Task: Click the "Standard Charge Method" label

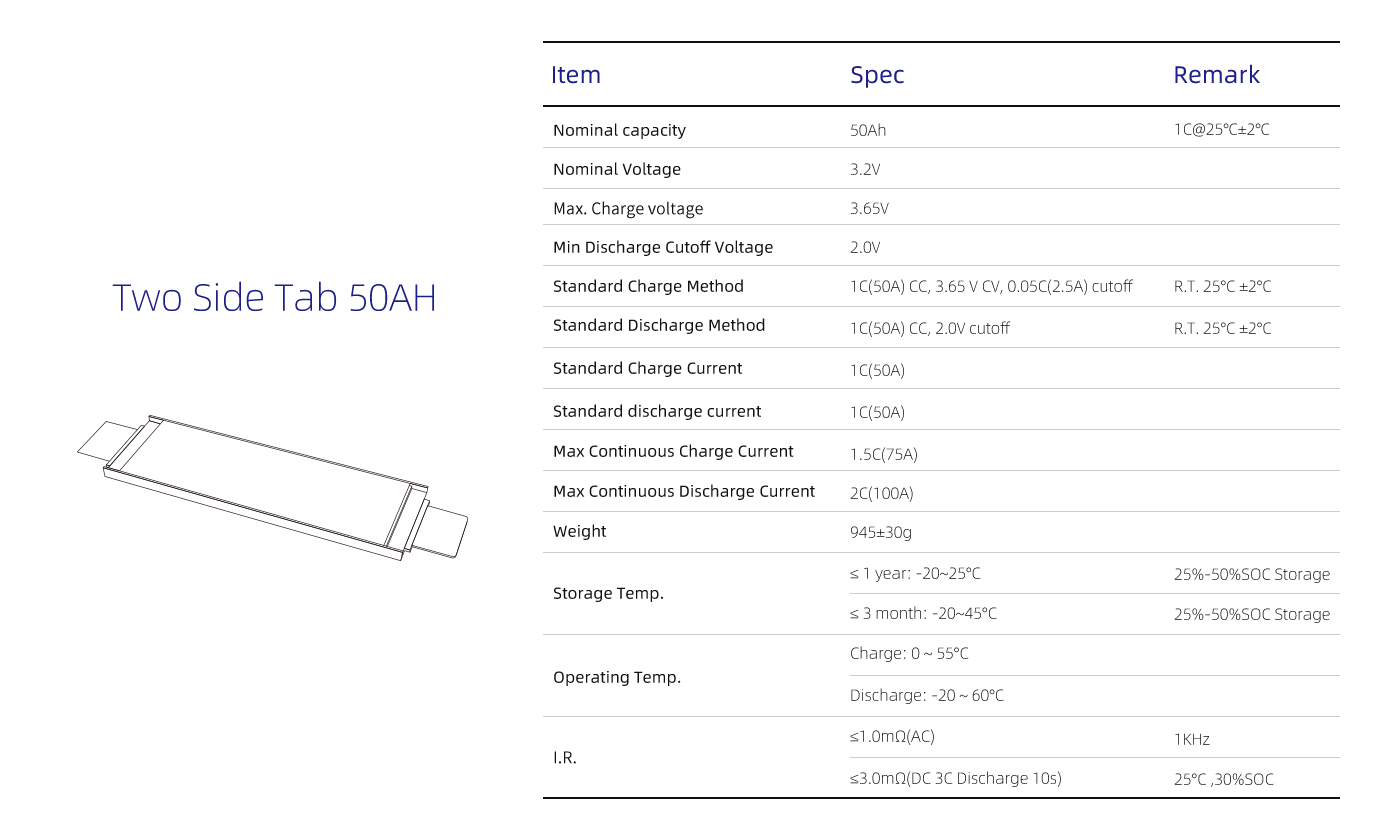Action: tap(648, 286)
